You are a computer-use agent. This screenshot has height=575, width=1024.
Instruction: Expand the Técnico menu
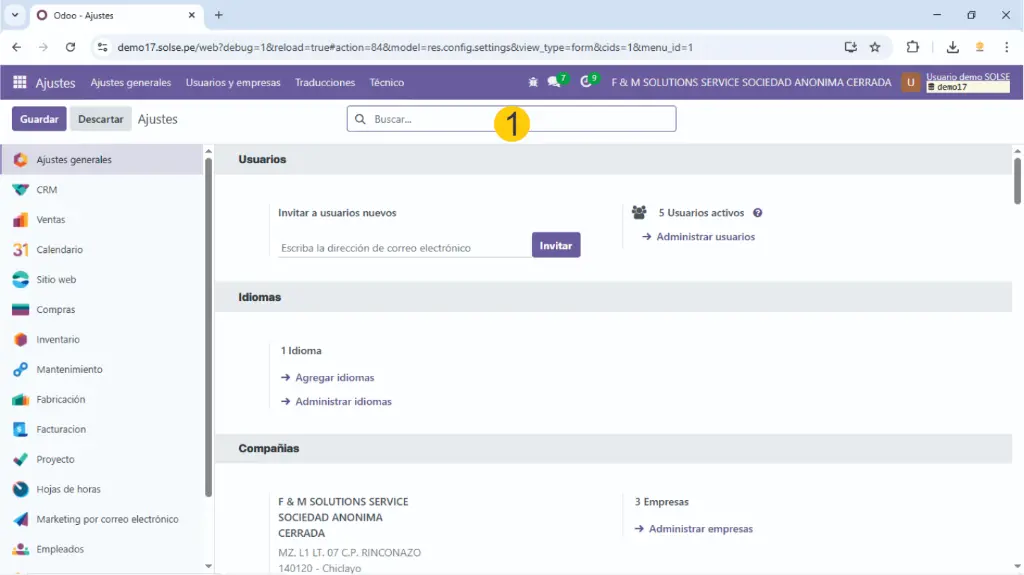pos(386,83)
